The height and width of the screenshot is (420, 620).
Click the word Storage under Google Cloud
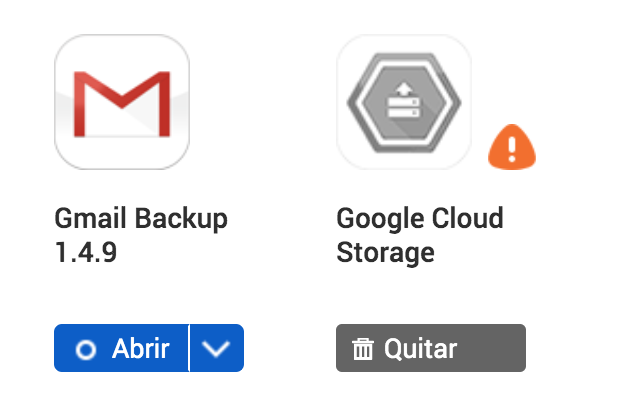point(385,252)
